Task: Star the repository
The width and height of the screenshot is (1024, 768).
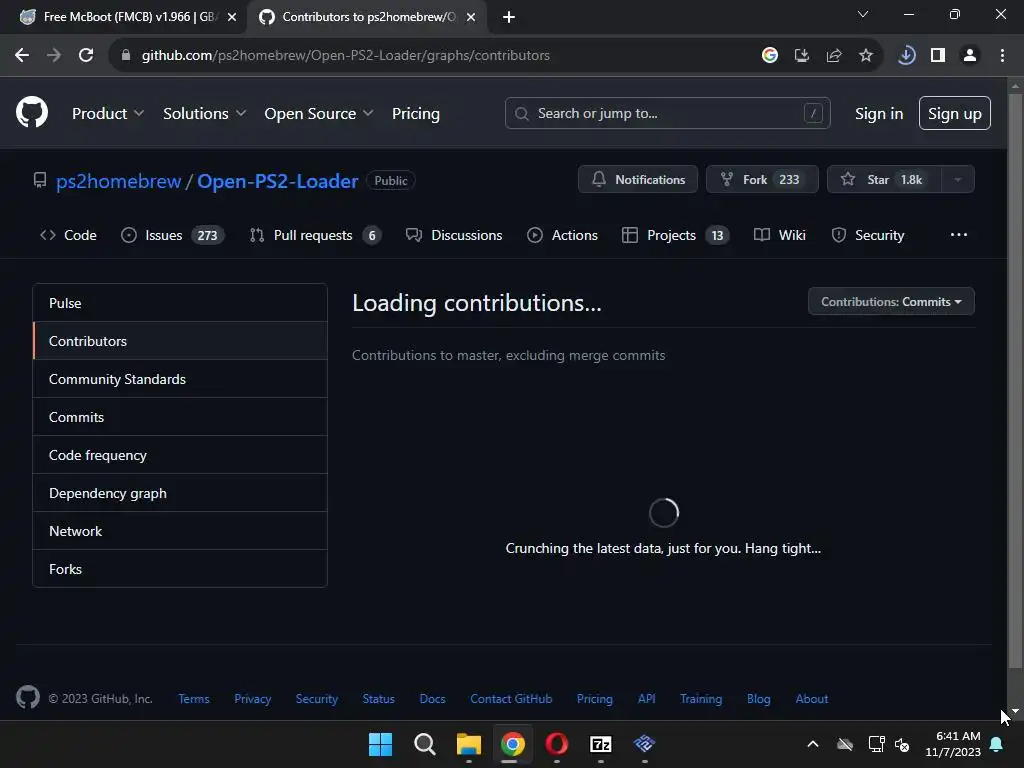Action: click(884, 180)
